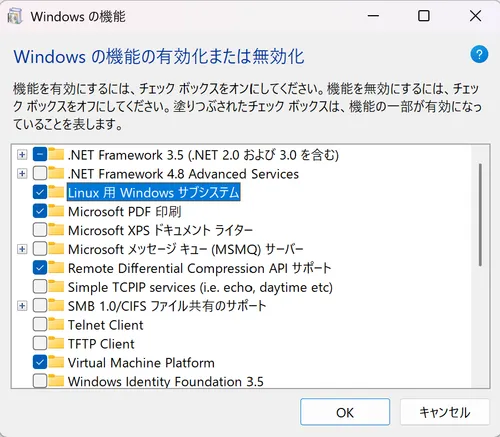Uncheck the Virtual Machine Platform checkbox
Image resolution: width=500 pixels, height=437 pixels.
[40, 362]
